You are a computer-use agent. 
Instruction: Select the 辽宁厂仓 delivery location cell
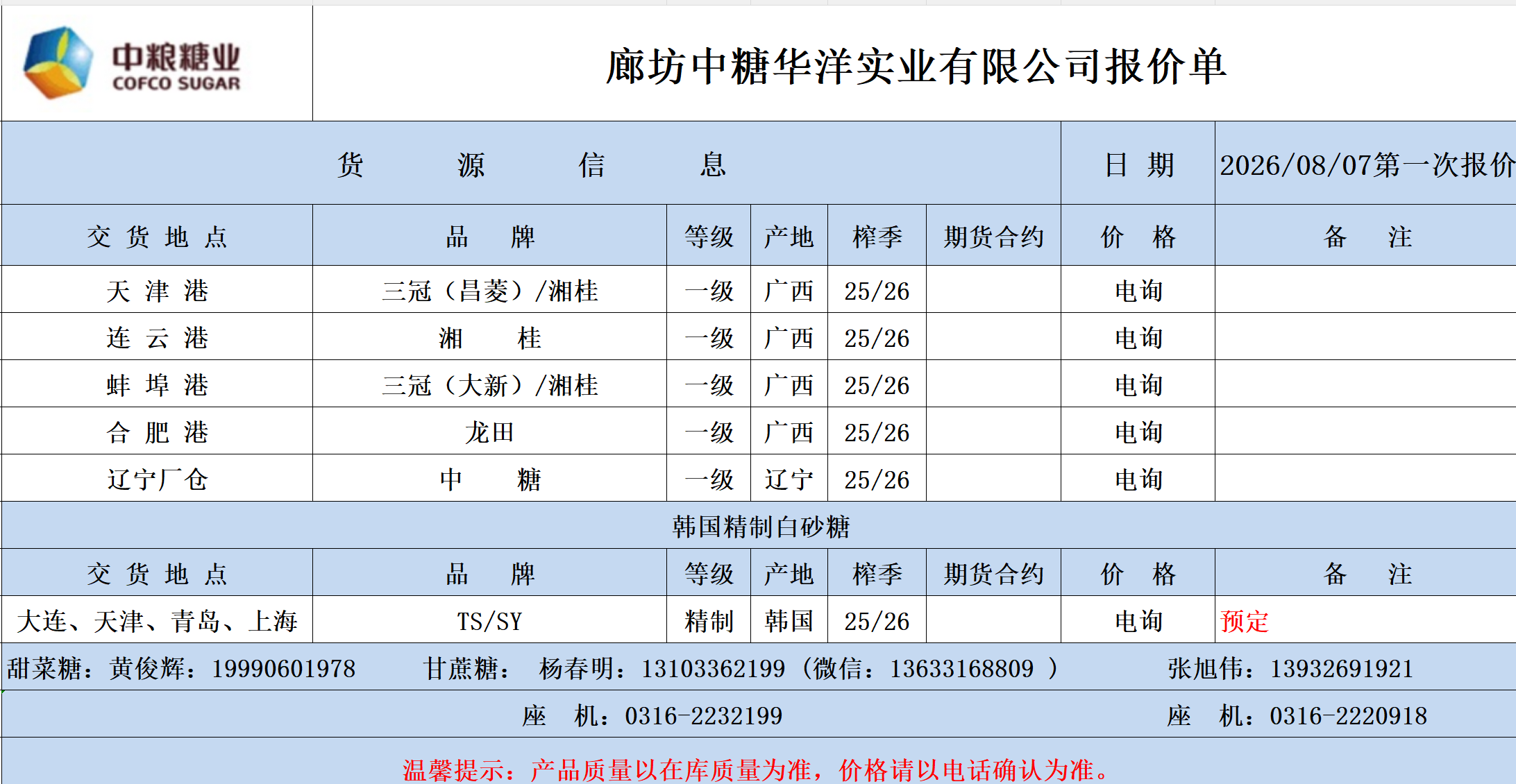coord(157,479)
